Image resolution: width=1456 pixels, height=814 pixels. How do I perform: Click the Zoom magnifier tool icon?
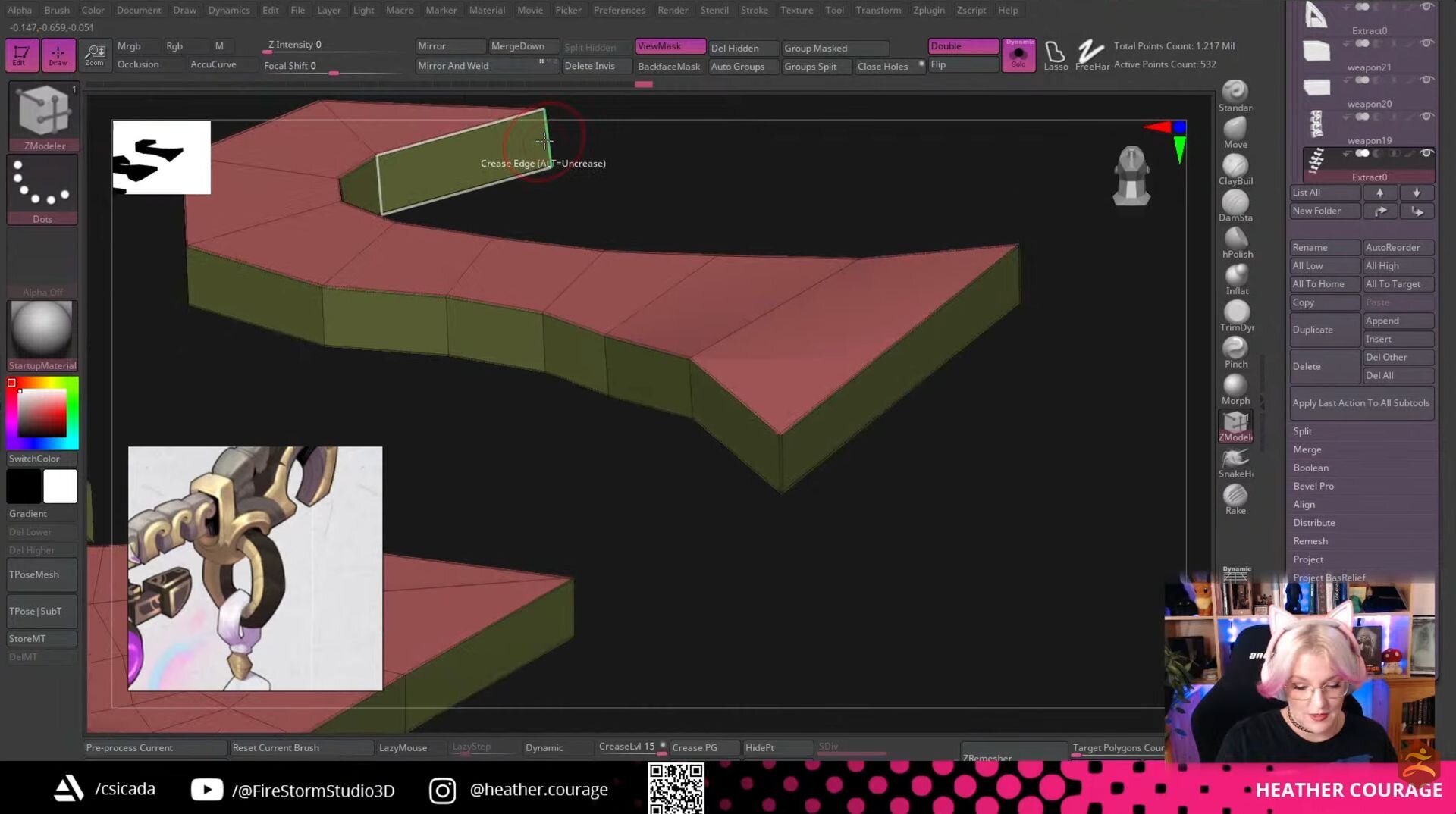click(95, 55)
